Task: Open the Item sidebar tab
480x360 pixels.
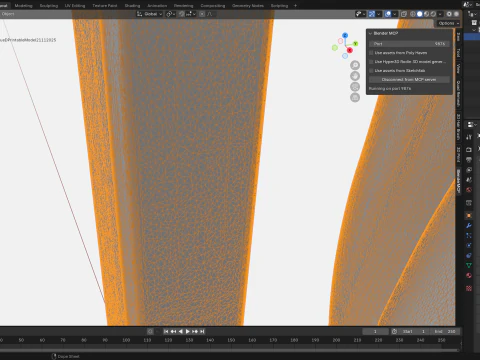Action: 458,37
